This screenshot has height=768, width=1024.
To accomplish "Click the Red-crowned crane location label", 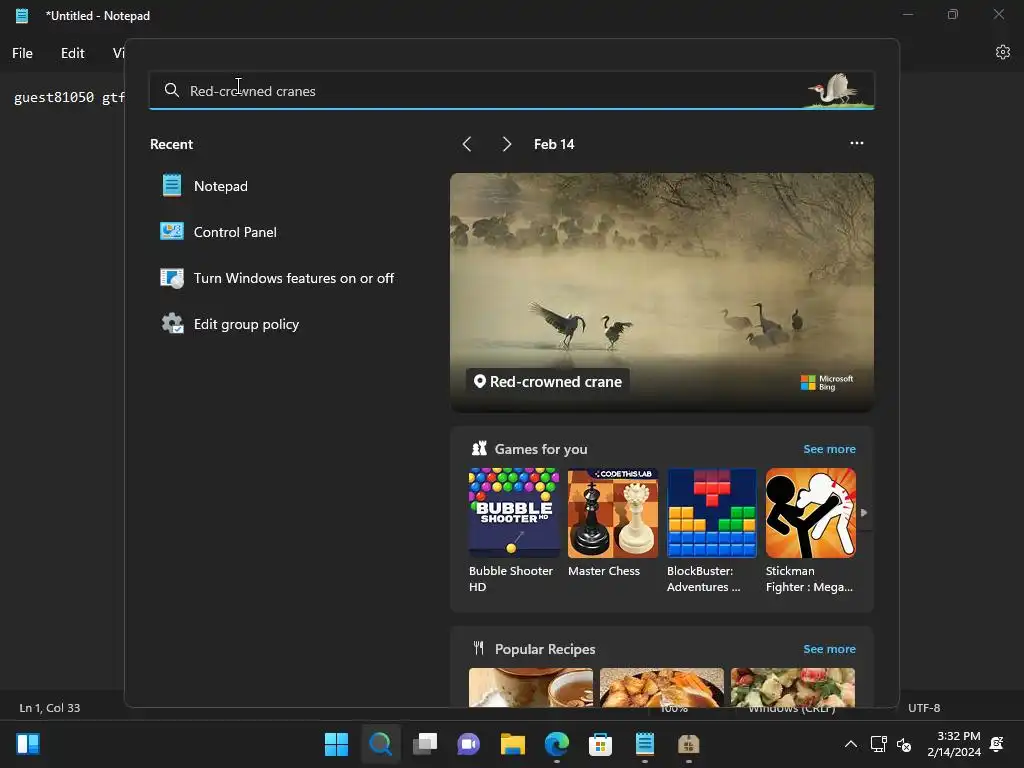I will pos(548,381).
